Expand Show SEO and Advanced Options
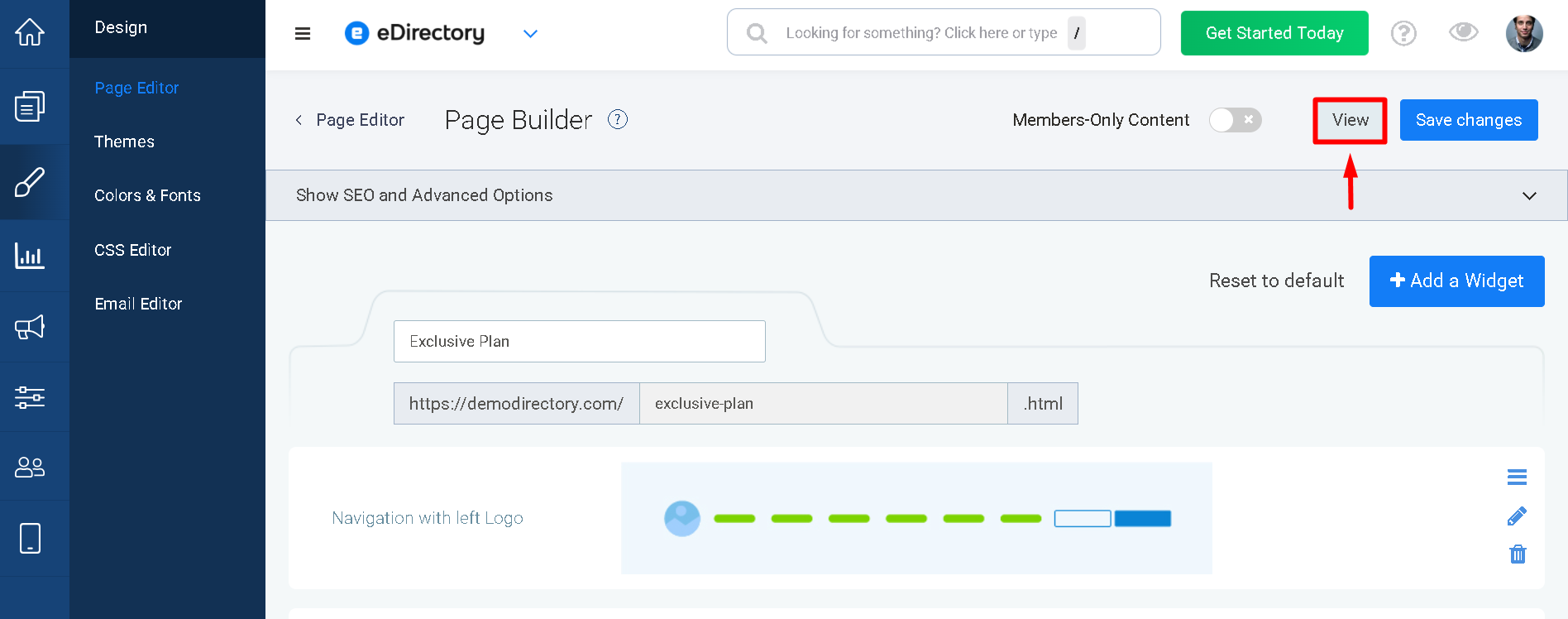The height and width of the screenshot is (619, 1568). pyautogui.click(x=916, y=195)
